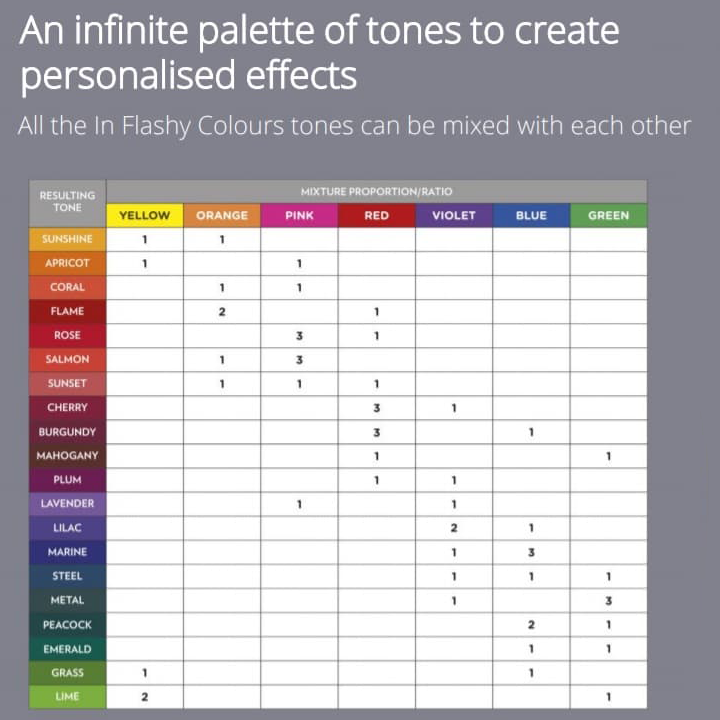Click the In Flashy Colours subtitle text
The height and width of the screenshot is (720, 720).
coord(354,126)
